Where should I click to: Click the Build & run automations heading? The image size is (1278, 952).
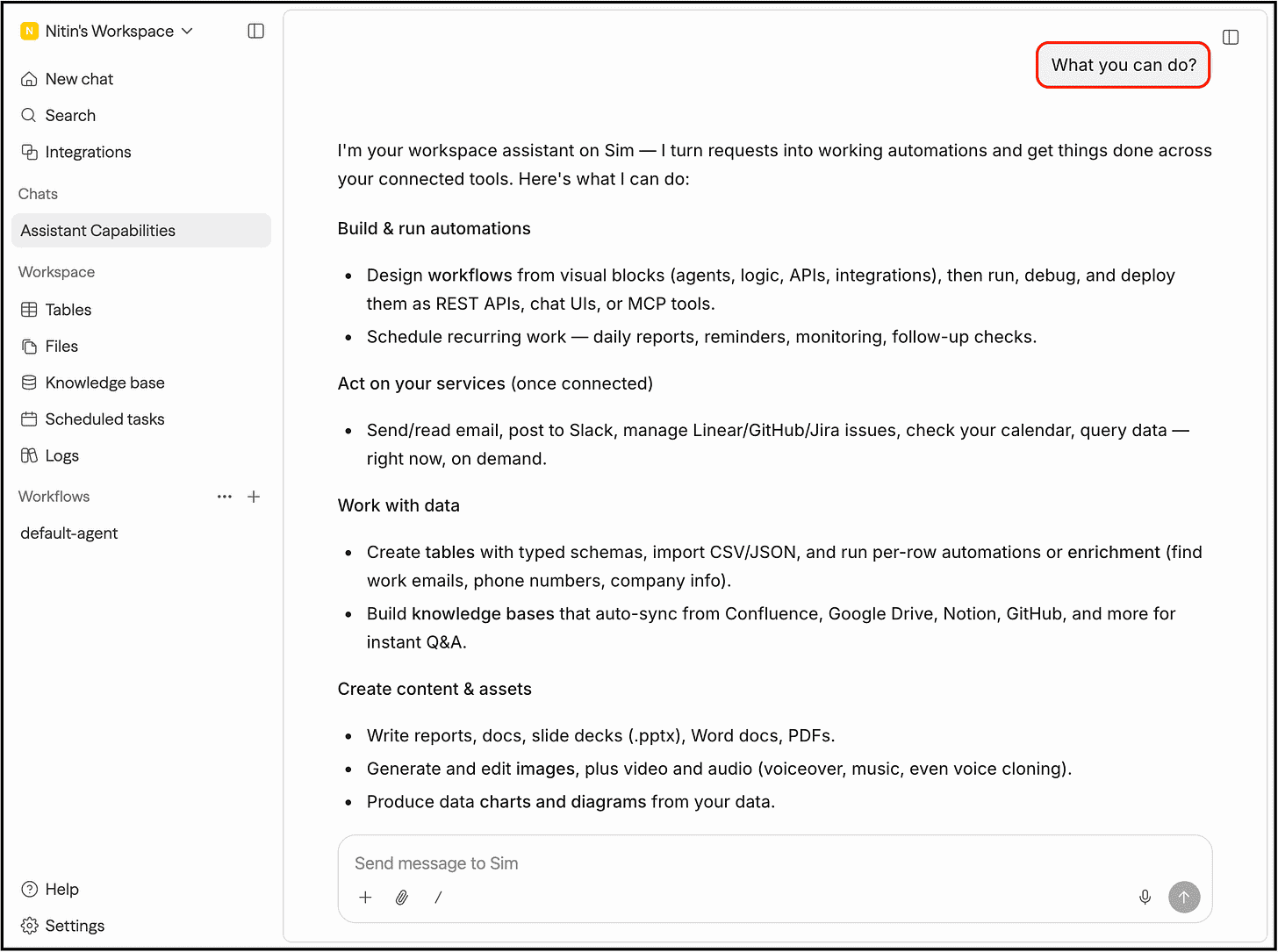coord(434,228)
